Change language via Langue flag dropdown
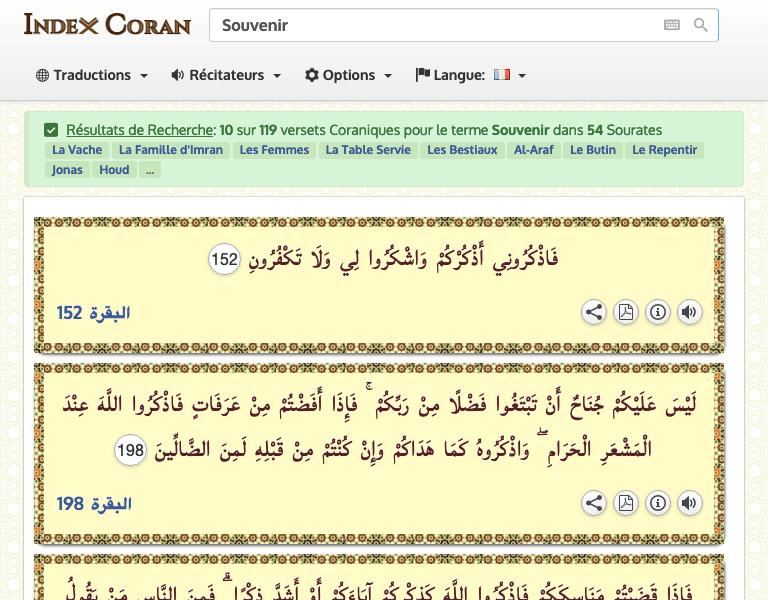This screenshot has height=600, width=768. click(x=471, y=75)
